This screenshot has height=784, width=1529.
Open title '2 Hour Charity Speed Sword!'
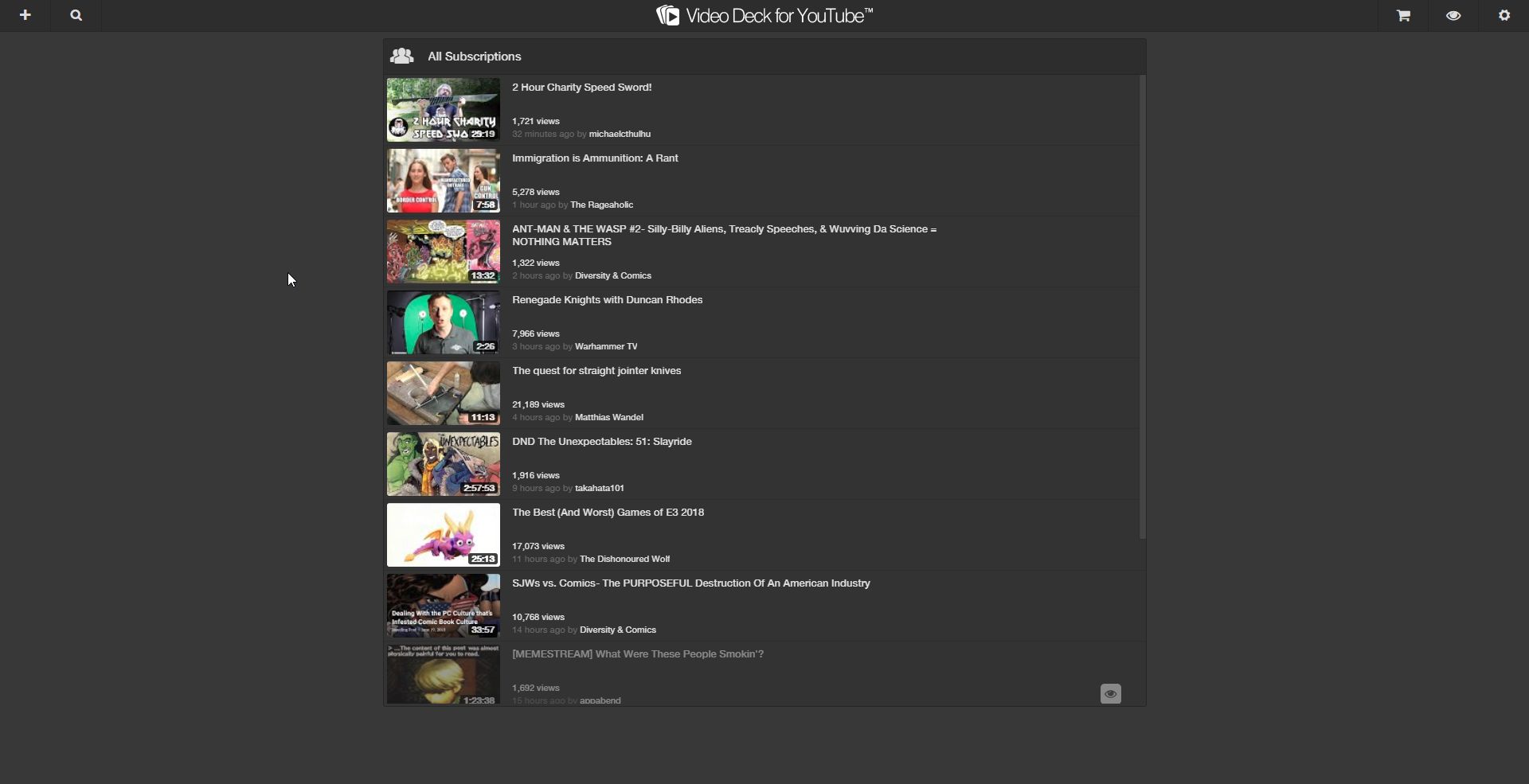[581, 88]
